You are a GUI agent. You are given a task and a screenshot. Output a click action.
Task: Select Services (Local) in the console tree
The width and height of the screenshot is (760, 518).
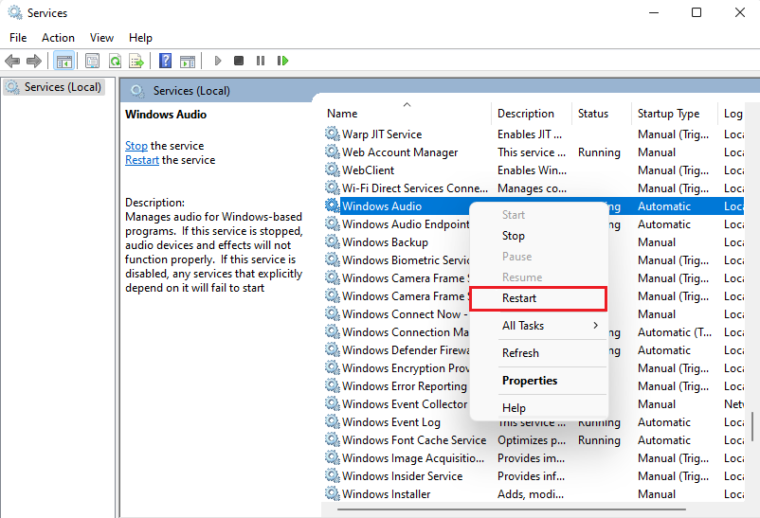click(54, 87)
